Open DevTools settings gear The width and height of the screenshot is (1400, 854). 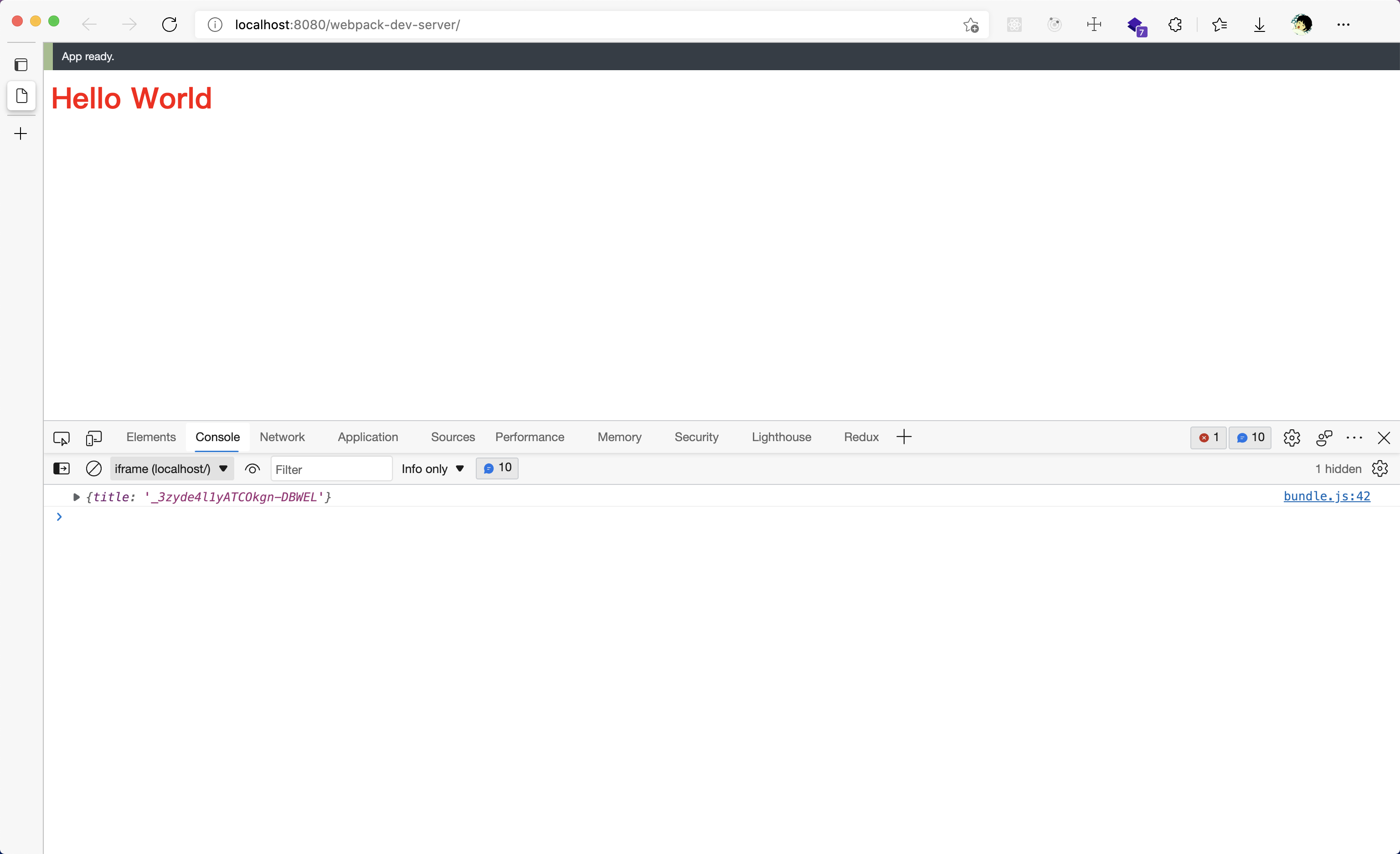[1292, 437]
